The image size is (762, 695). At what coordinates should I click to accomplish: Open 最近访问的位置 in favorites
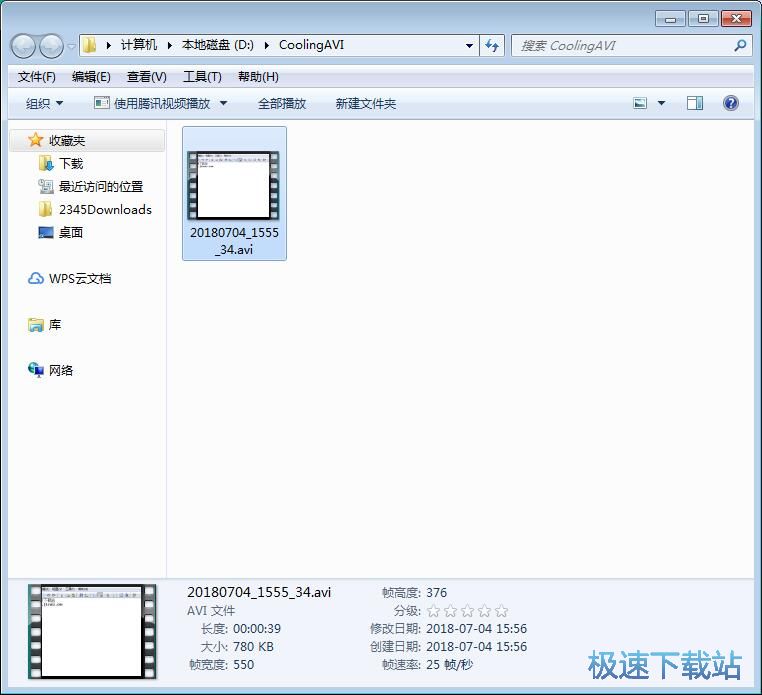[x=101, y=187]
